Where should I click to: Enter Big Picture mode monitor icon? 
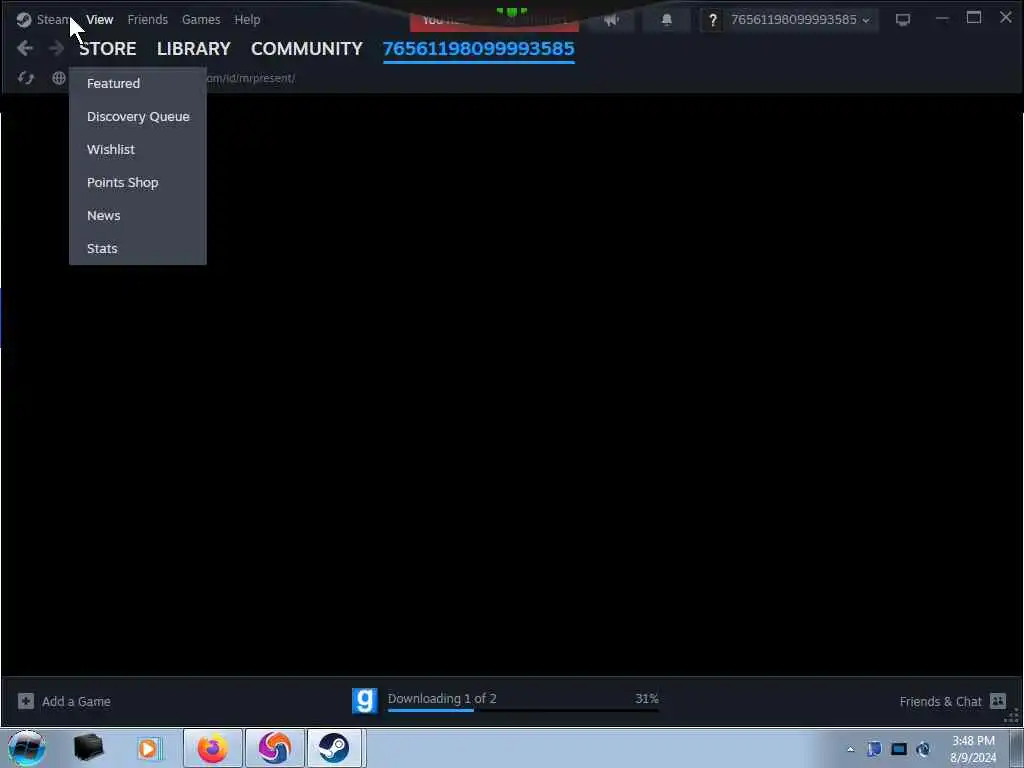[903, 20]
